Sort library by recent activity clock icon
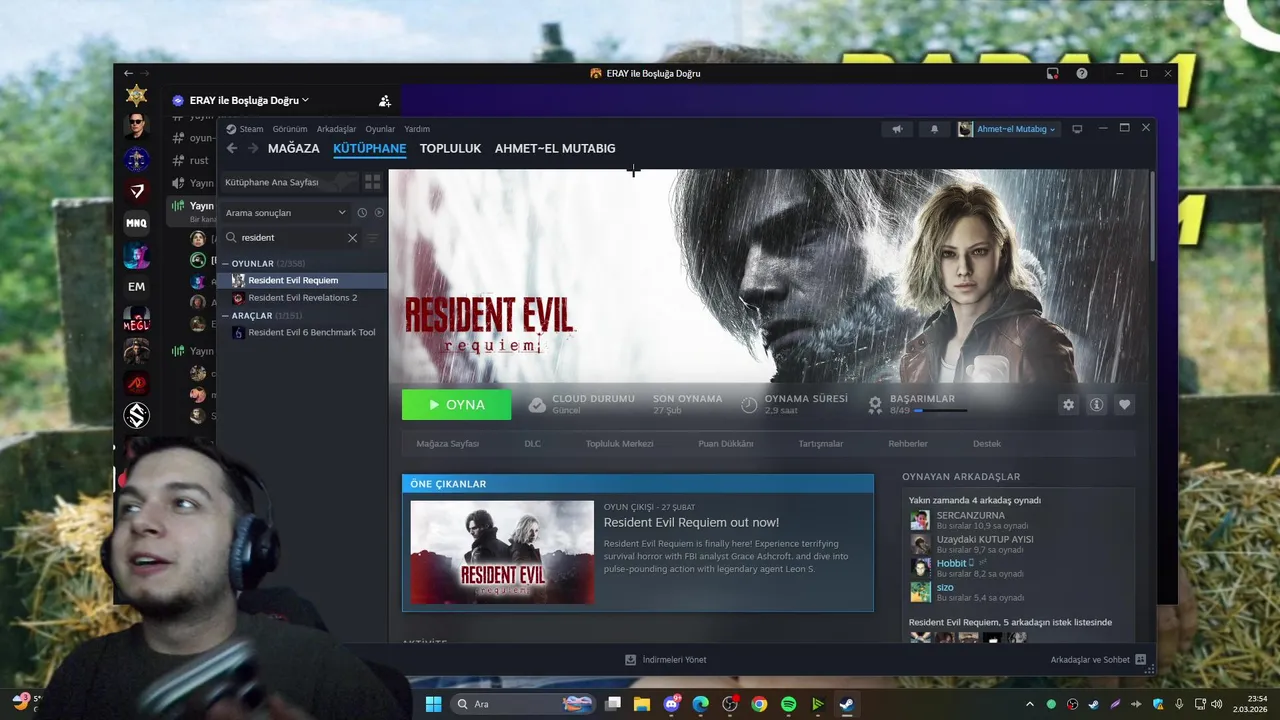The image size is (1280, 720). tap(362, 212)
